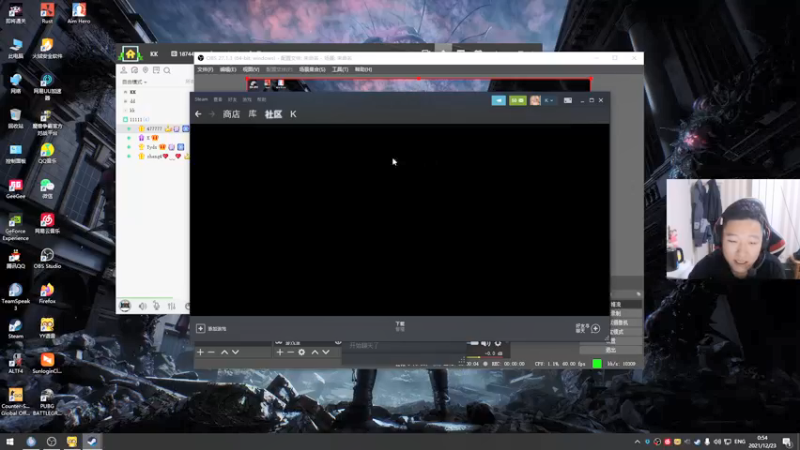This screenshot has height=450, width=800.
Task: Open the K profile tab in Steam
Action: pos(293,114)
